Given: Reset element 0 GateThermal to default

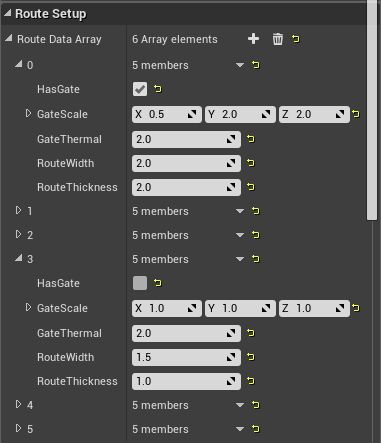Looking at the screenshot, I should pyautogui.click(x=251, y=139).
